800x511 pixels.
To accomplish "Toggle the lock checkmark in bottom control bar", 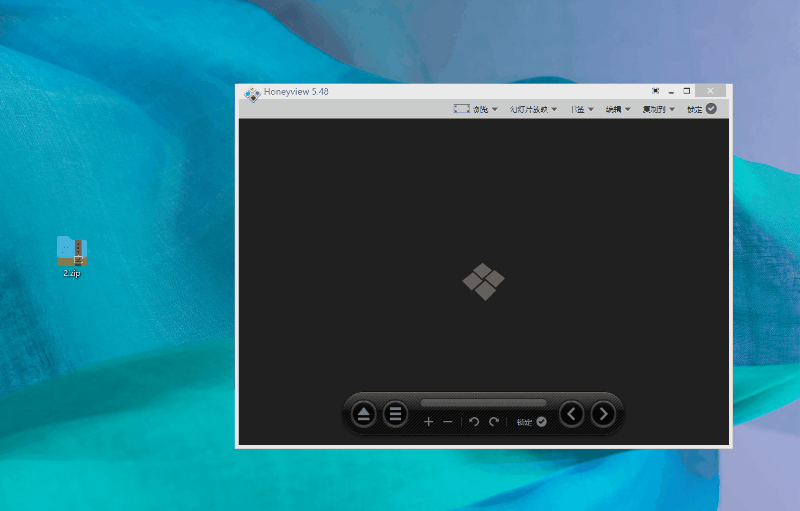I will (541, 422).
